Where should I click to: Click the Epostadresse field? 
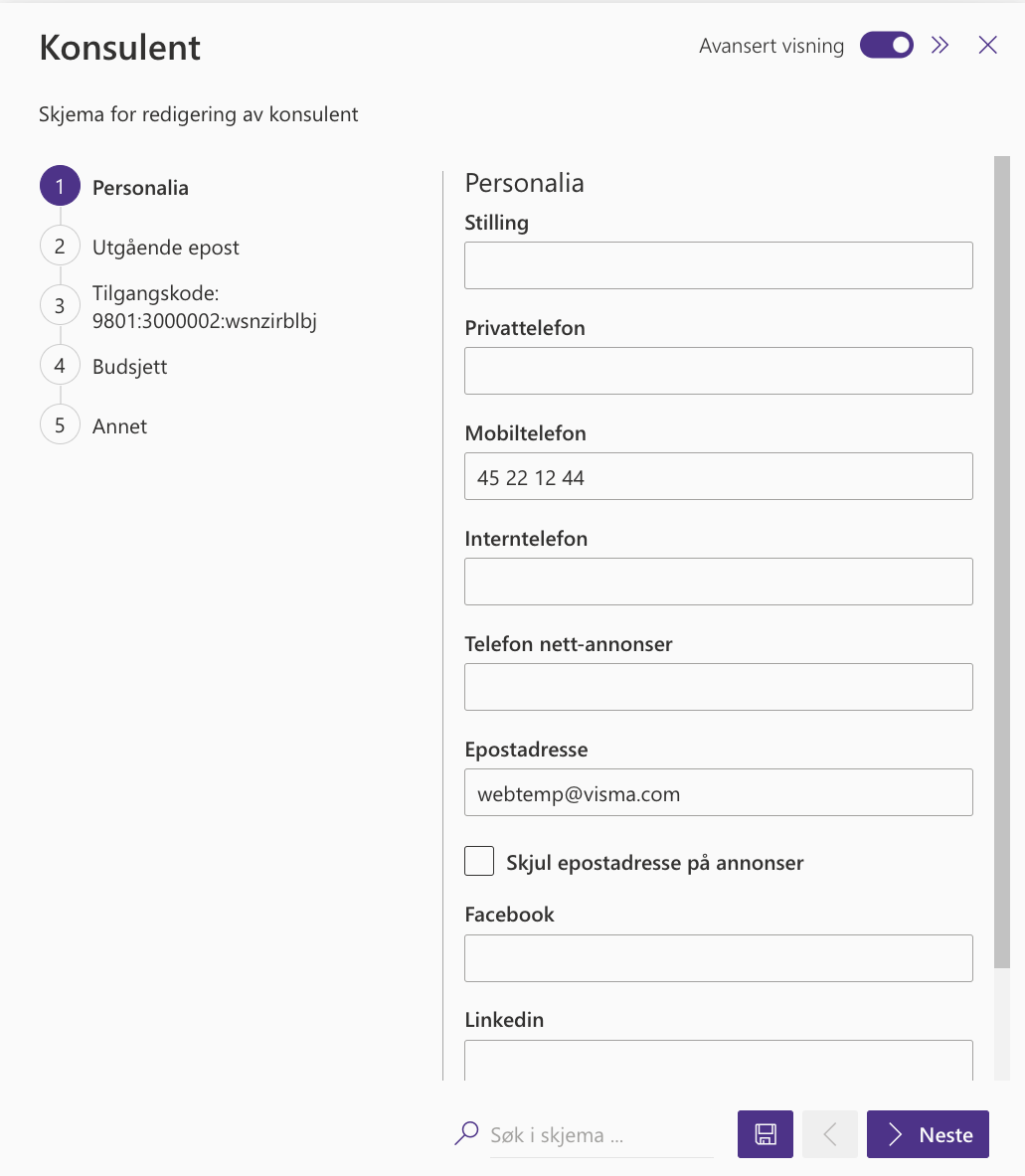point(719,792)
